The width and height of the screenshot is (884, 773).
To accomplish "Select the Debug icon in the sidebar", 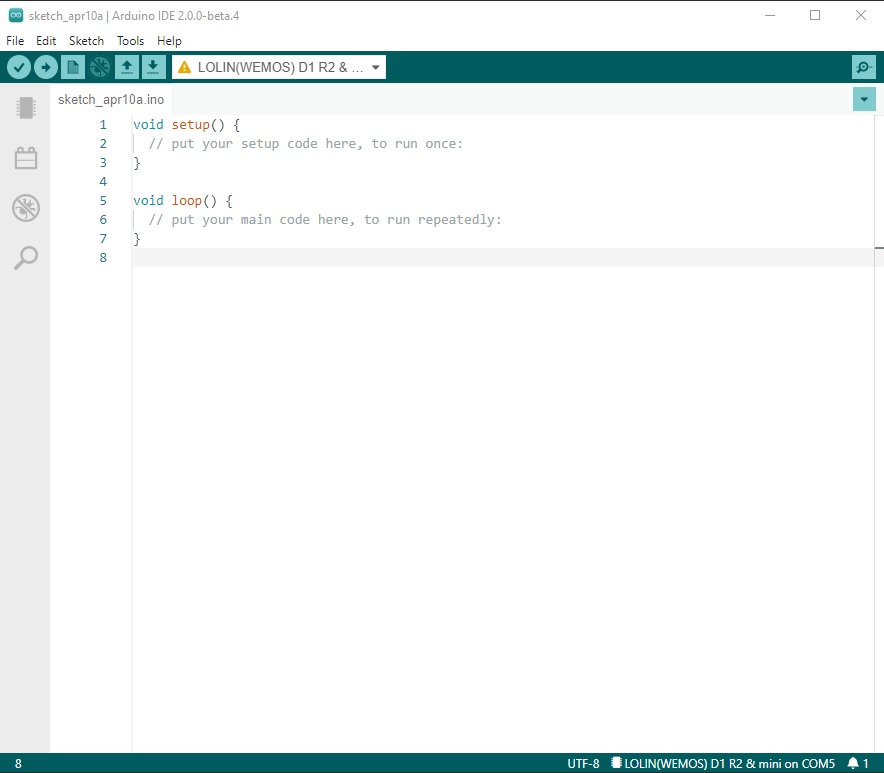I will (25, 208).
